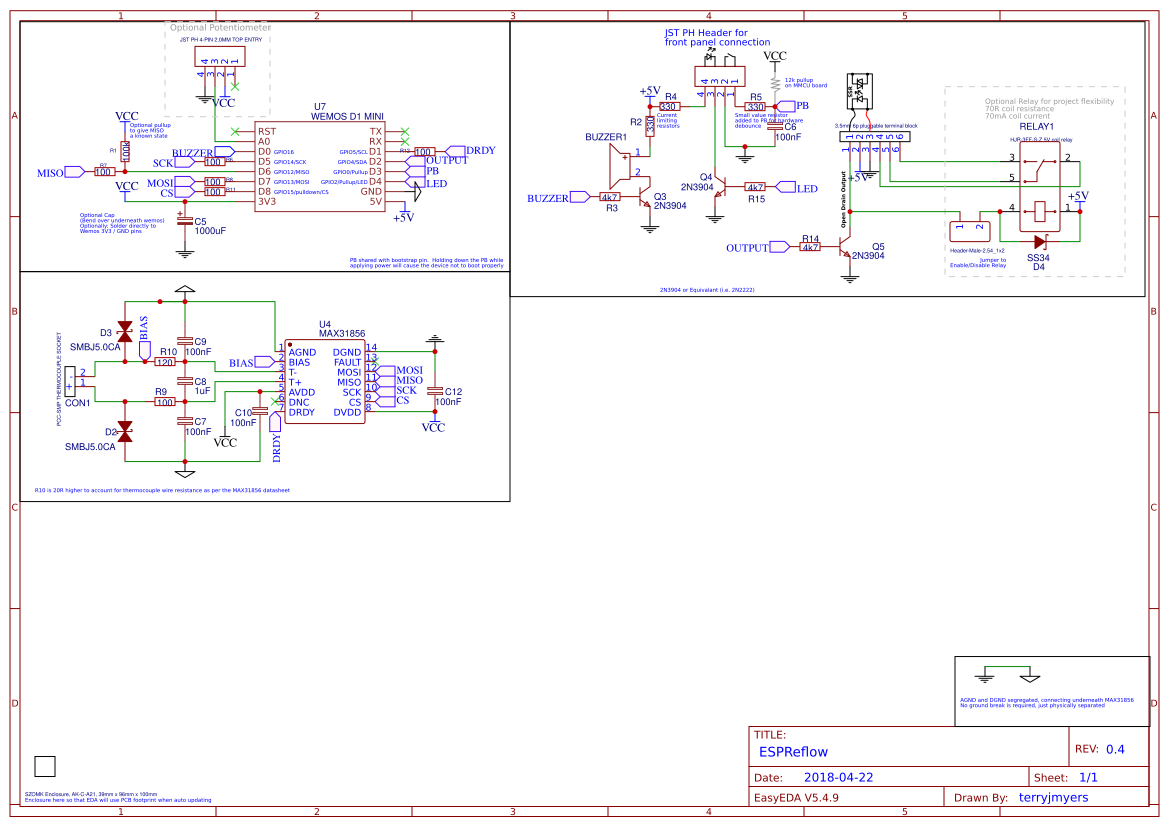
Task: Click the C5 1000uF capacitor symbol
Action: click(x=184, y=218)
